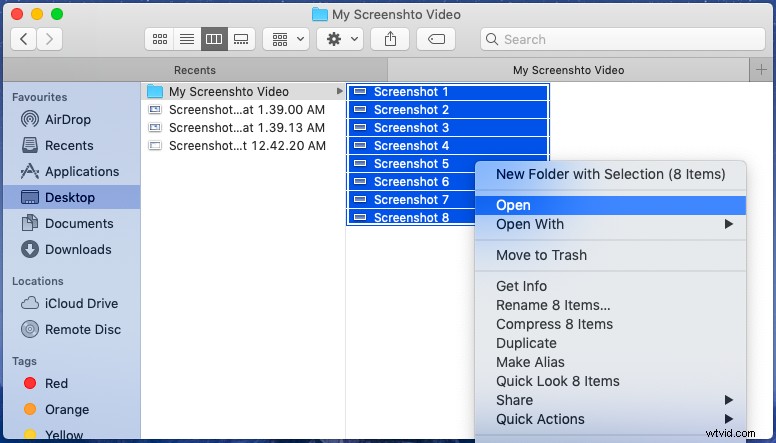Switch to gallery view
Screen dimensions: 776x443
pyautogui.click(x=241, y=39)
